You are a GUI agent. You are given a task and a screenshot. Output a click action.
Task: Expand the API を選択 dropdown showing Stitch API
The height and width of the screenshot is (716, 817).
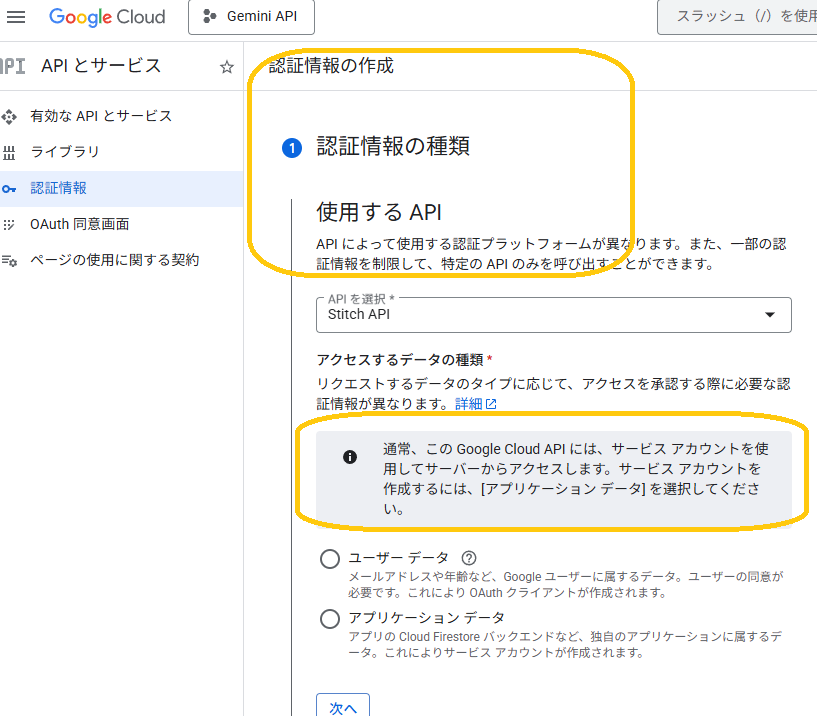553,314
